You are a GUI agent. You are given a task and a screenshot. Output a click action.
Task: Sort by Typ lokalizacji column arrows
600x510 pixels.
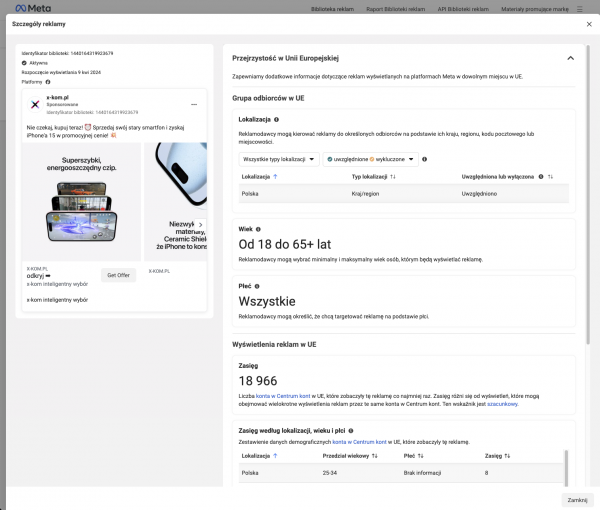pos(392,176)
